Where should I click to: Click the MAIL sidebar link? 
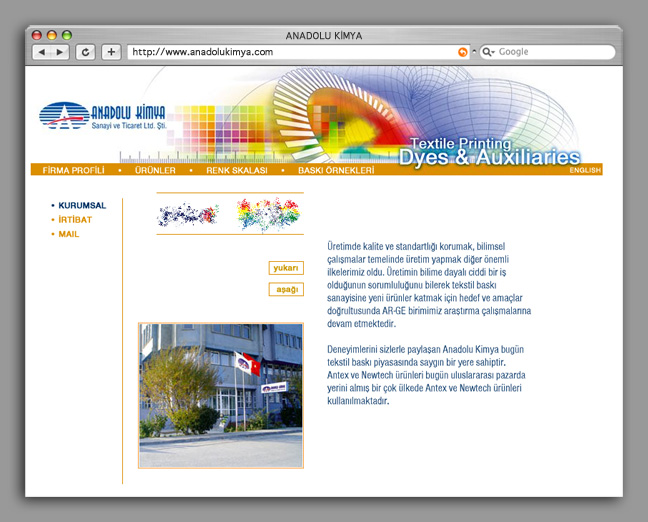tap(69, 234)
